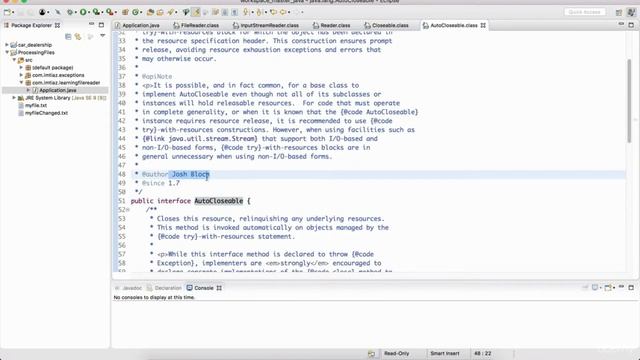Collapse the ProcessingFiles project

[x=7, y=52]
